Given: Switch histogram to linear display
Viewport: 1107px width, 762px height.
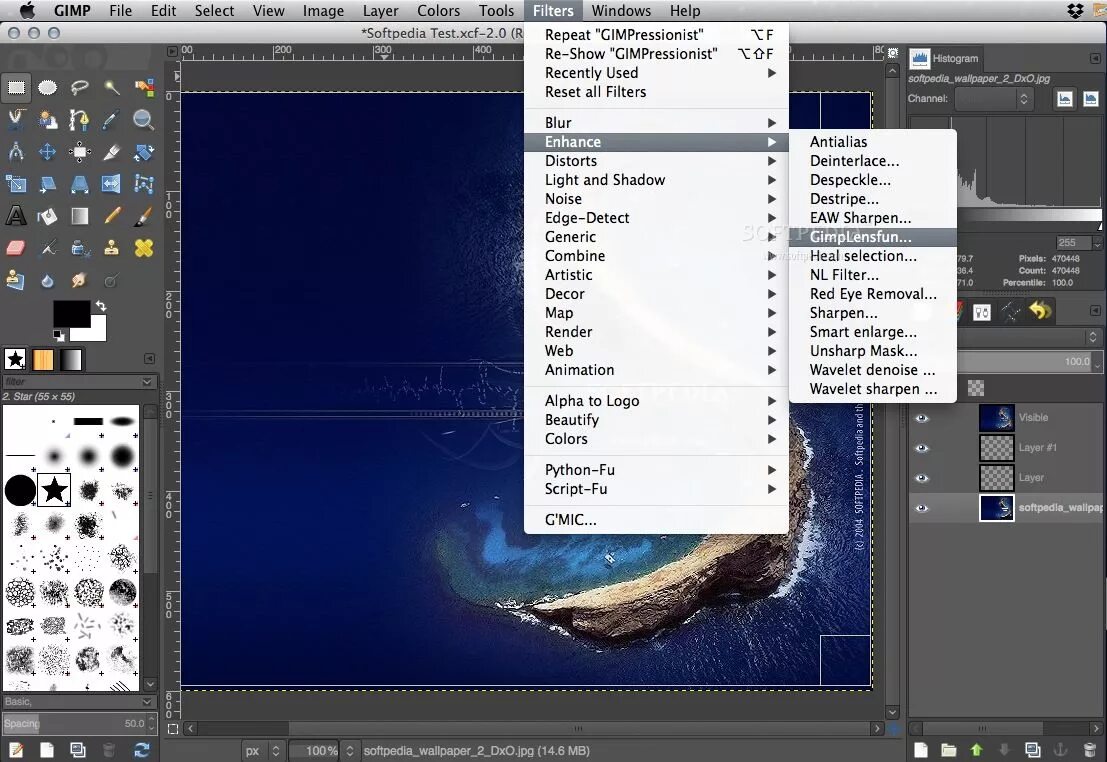Looking at the screenshot, I should click(1065, 99).
